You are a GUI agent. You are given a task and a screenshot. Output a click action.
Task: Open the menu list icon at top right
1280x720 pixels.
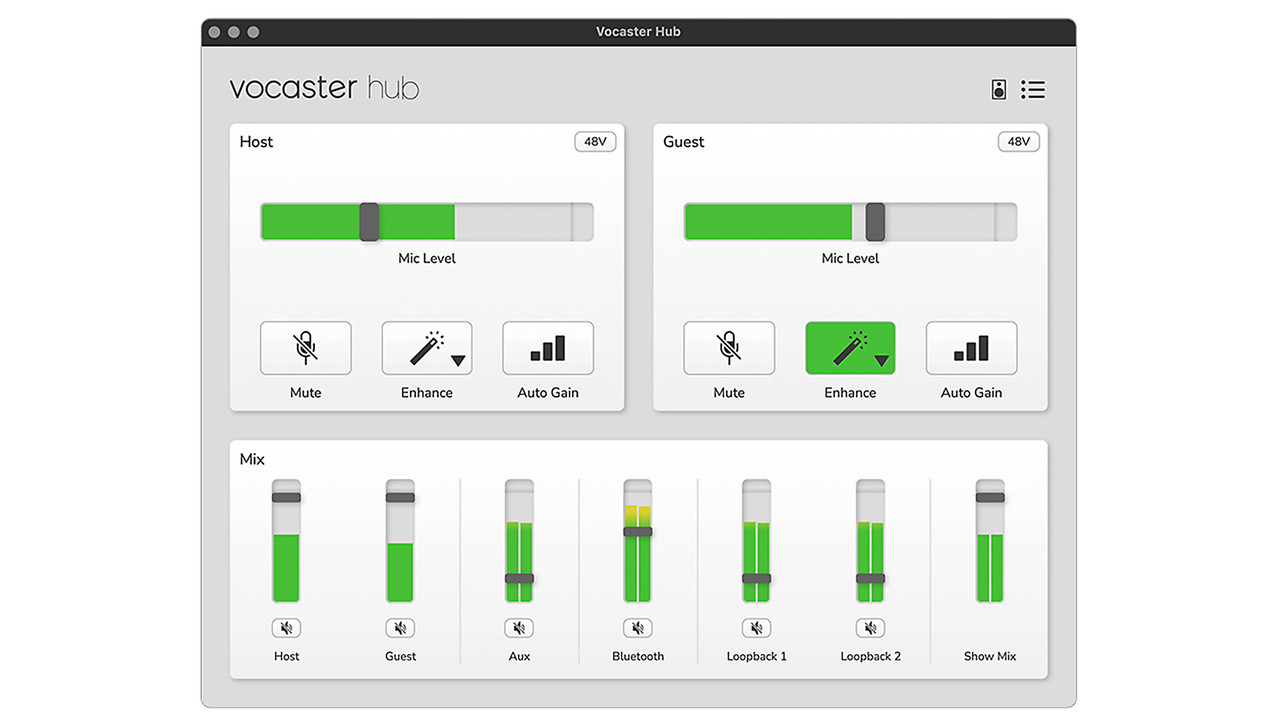pos(1032,89)
